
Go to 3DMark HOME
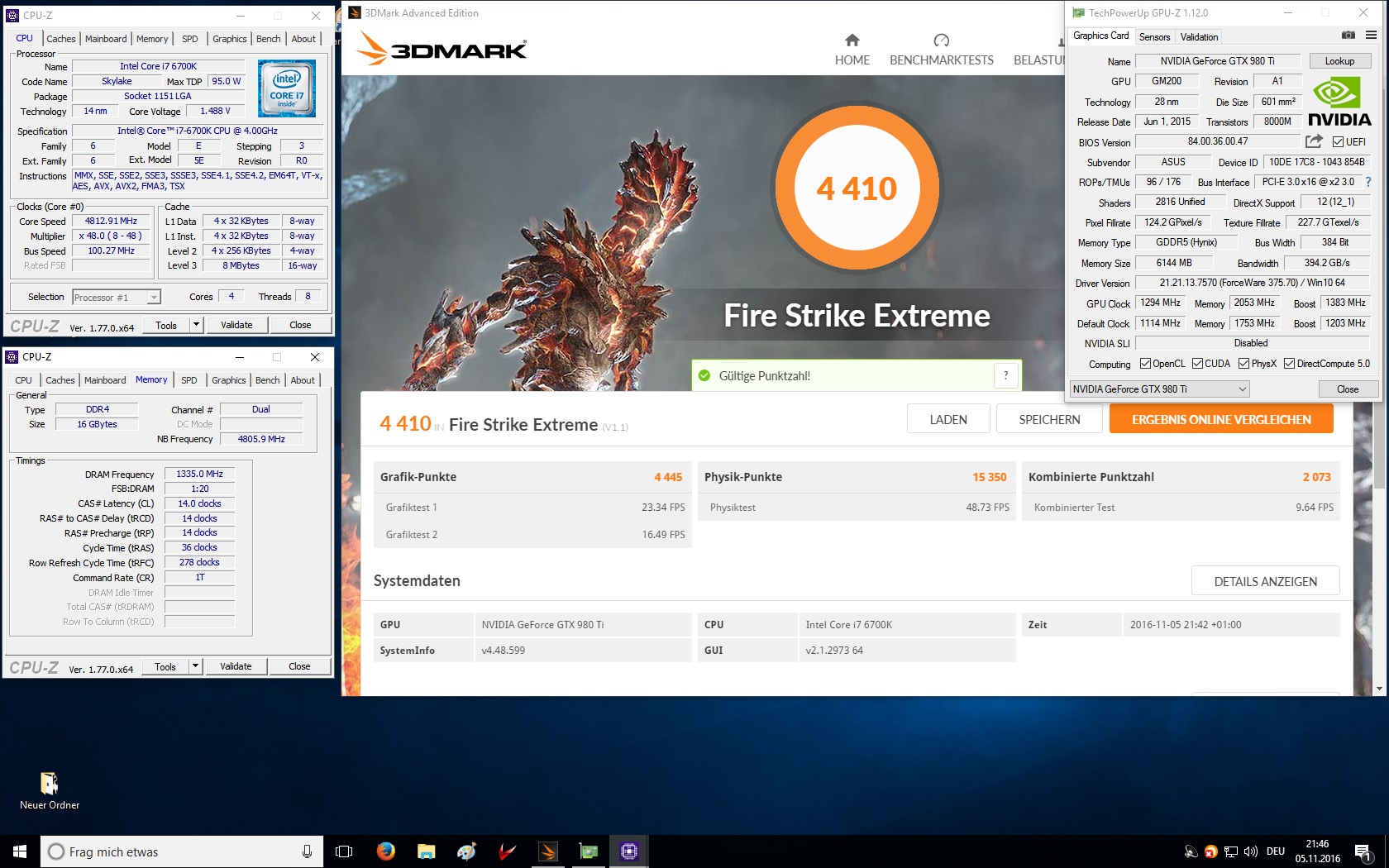(852, 50)
